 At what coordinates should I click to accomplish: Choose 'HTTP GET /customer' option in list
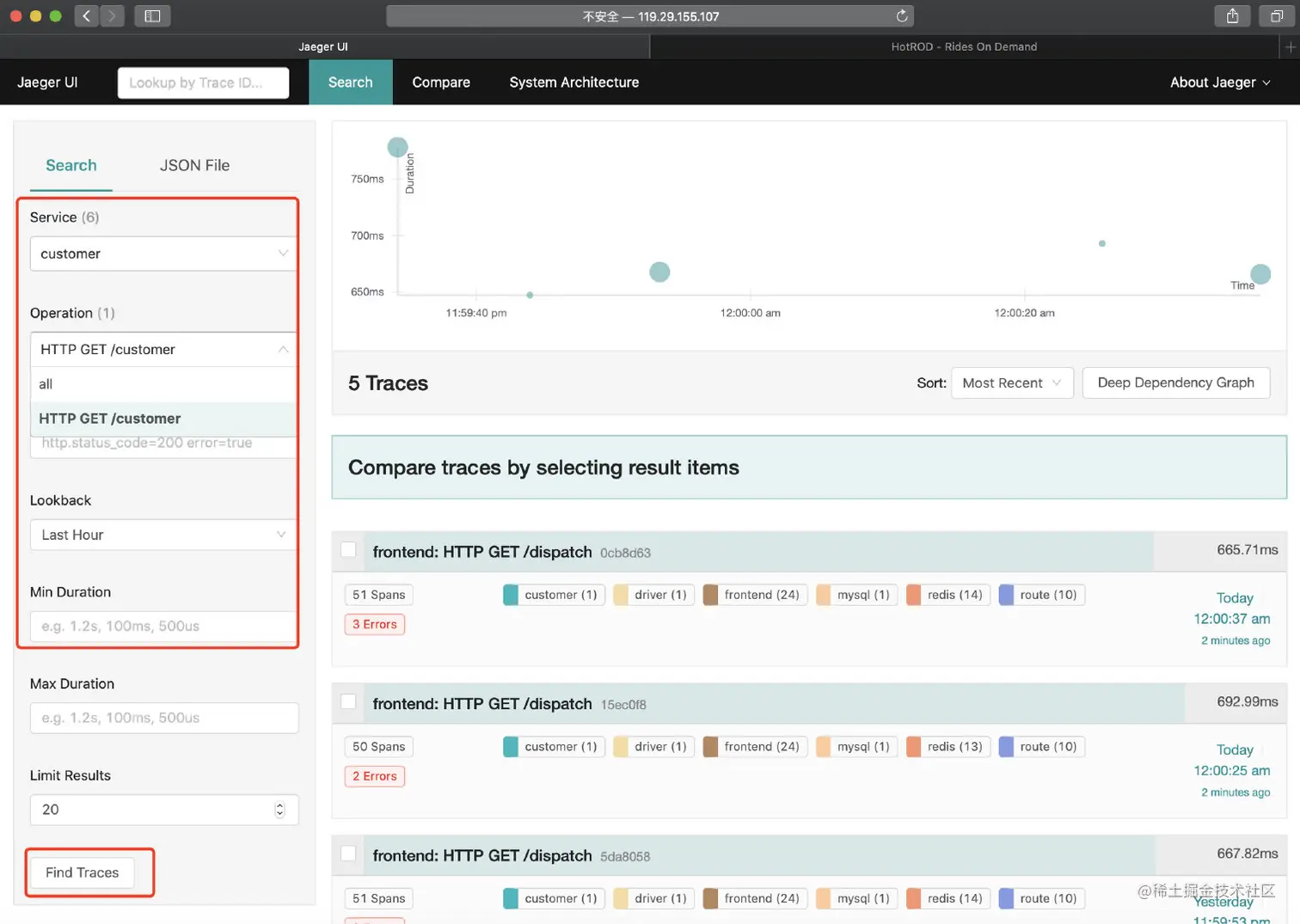[163, 419]
